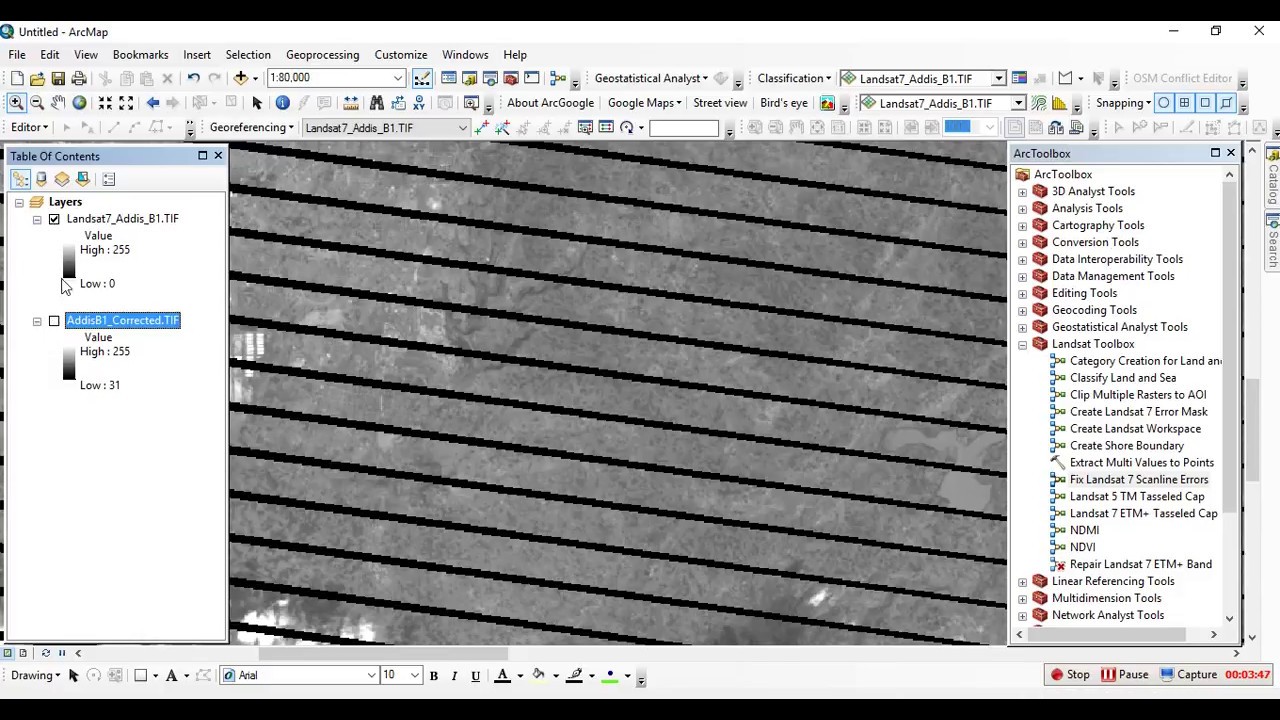
Task: Uncheck the Landsat7_Addis_B1.TIF layer
Action: pyautogui.click(x=54, y=219)
